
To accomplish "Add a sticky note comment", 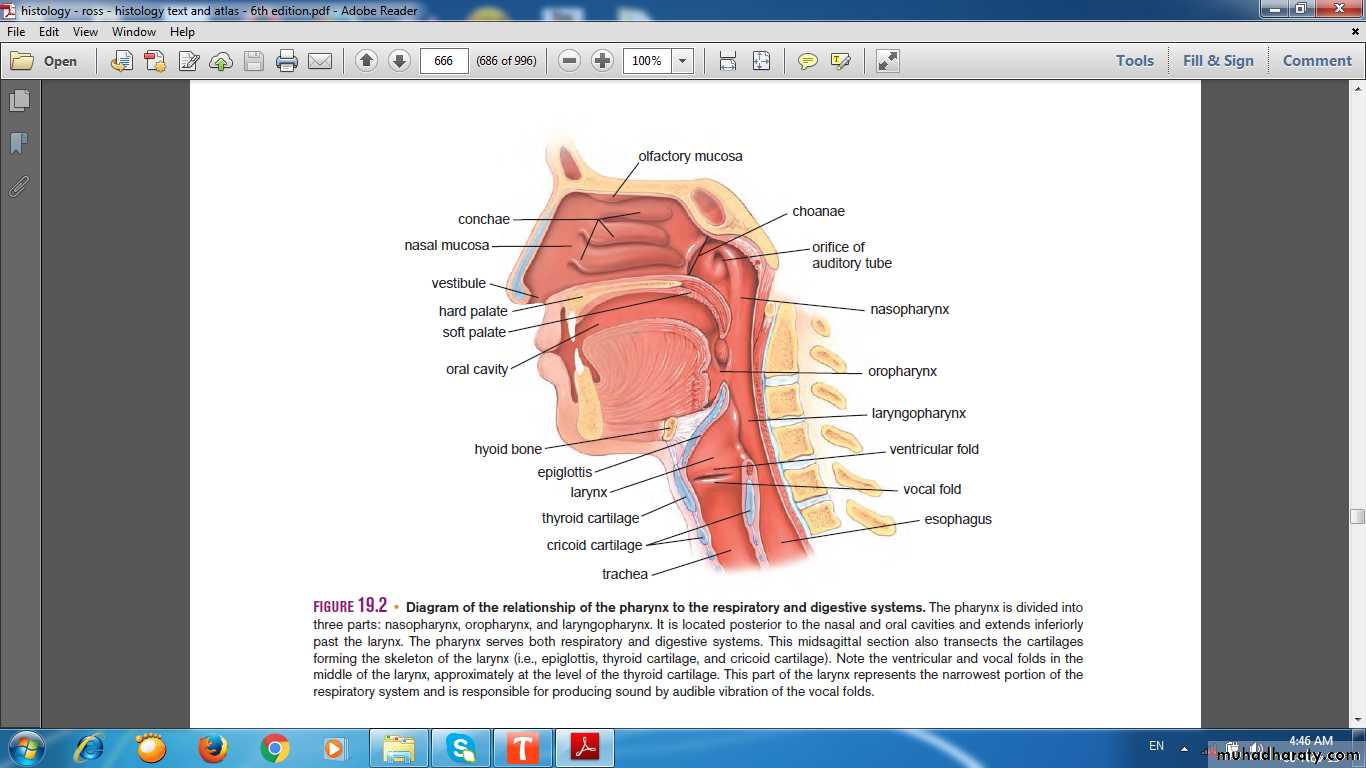I will pyautogui.click(x=807, y=61).
